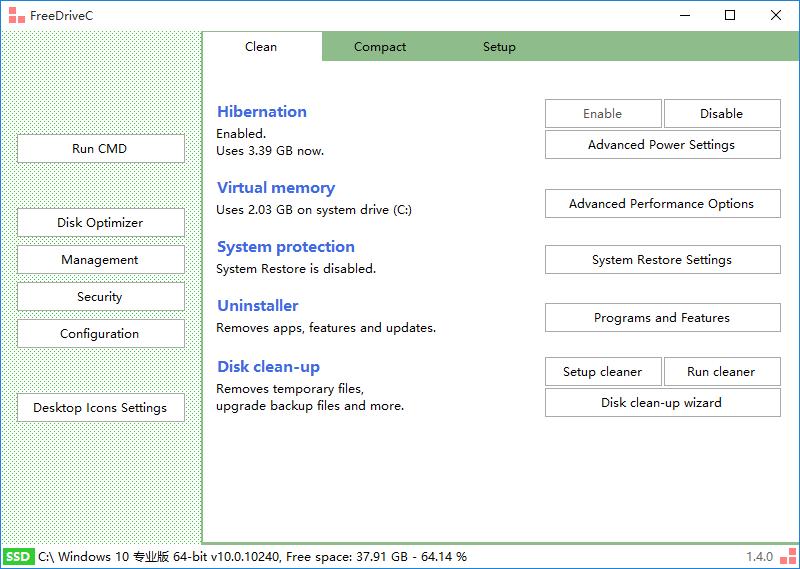Open System Restore Settings
The height and width of the screenshot is (569, 800).
point(662,259)
